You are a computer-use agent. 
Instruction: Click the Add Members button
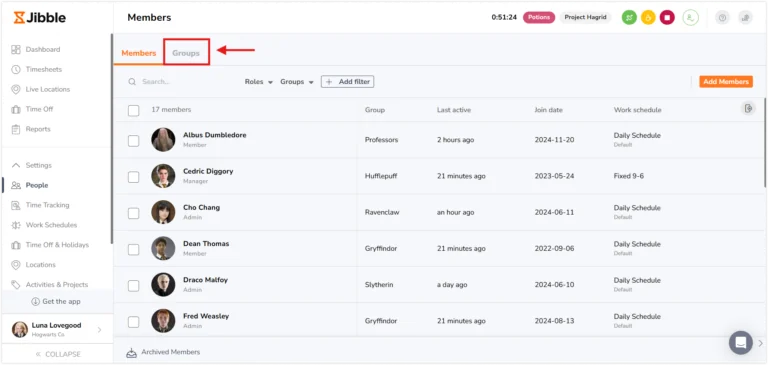pos(726,82)
